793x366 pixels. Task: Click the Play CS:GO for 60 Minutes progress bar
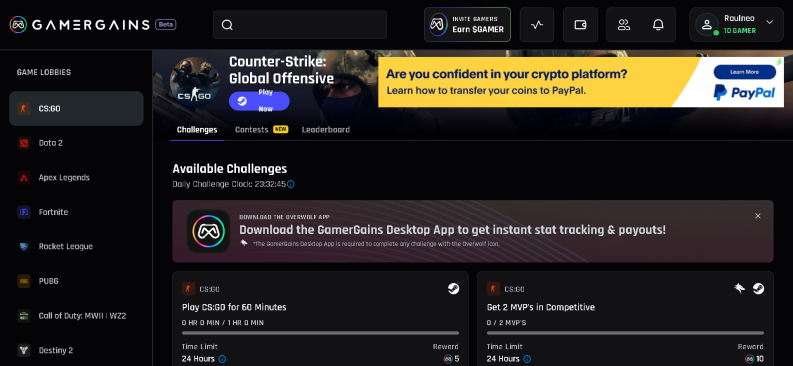point(321,333)
